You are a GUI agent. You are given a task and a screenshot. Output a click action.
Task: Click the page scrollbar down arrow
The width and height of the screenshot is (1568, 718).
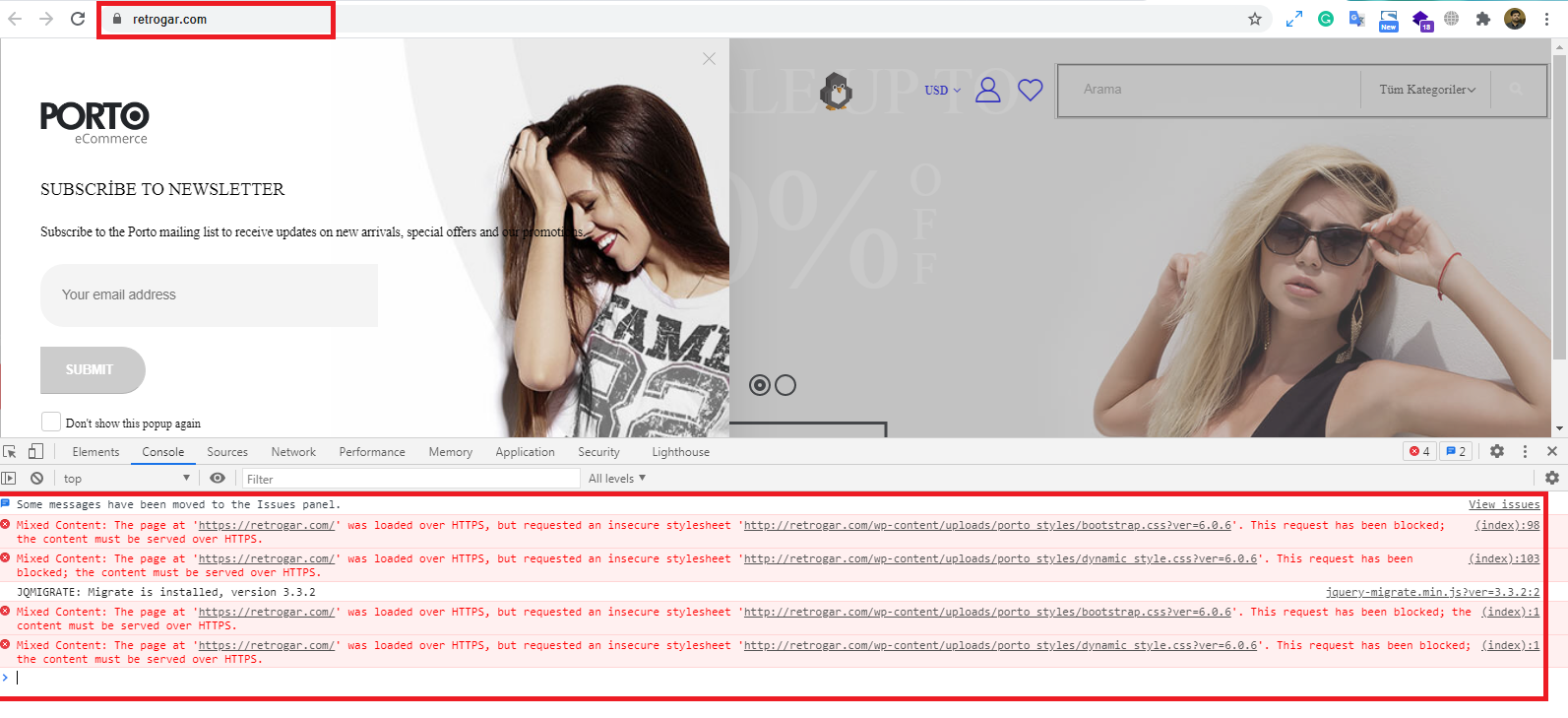(x=1559, y=428)
